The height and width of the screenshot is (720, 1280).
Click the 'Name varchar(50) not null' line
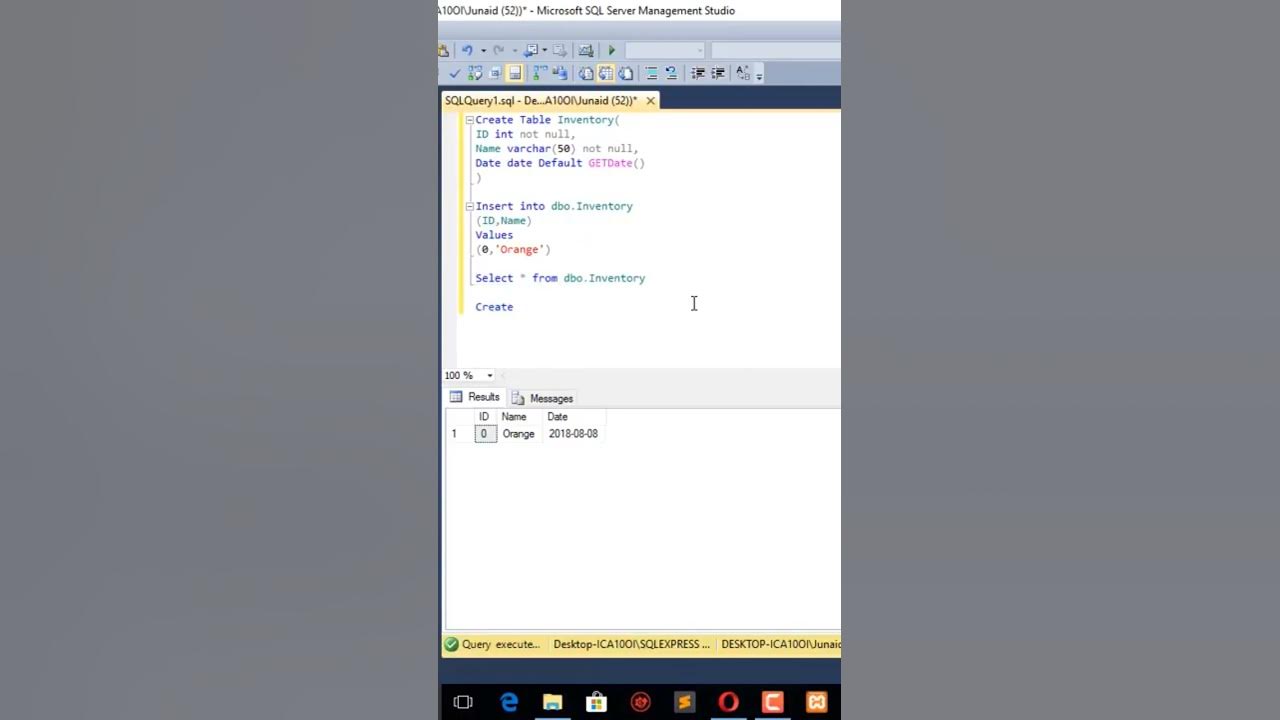pyautogui.click(x=556, y=148)
